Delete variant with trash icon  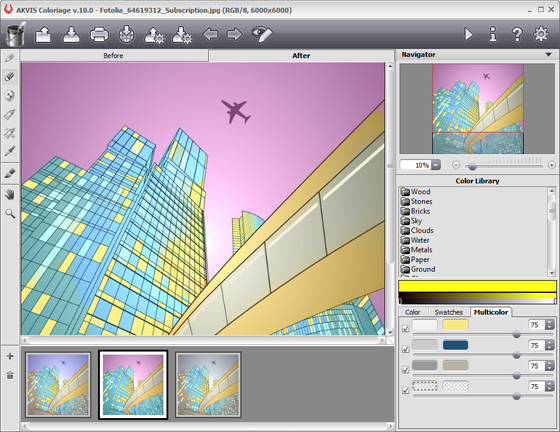click(10, 375)
